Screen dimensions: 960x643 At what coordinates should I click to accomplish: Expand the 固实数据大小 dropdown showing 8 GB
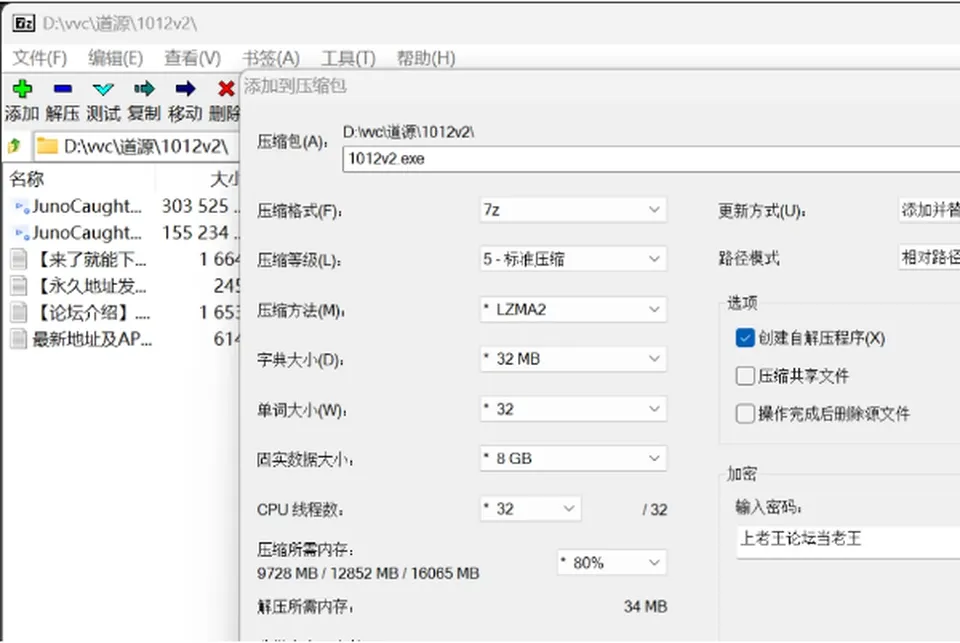573,458
